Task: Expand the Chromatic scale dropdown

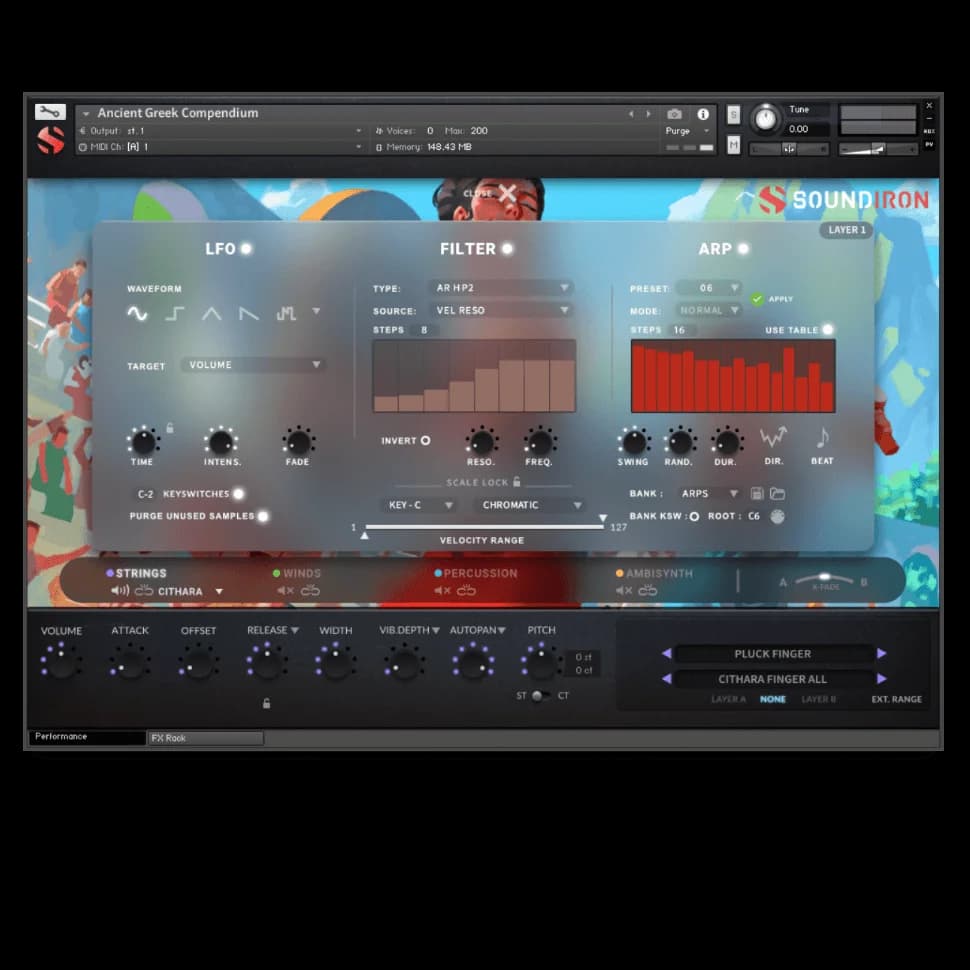Action: pos(529,505)
